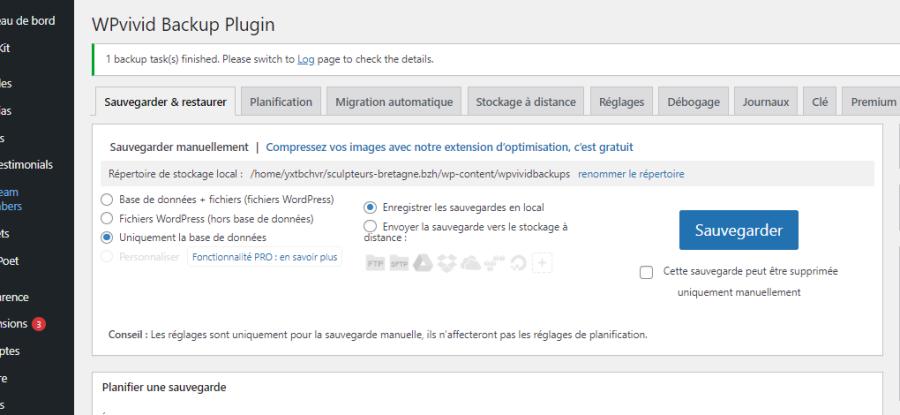Switch to the Planification tab
The height and width of the screenshot is (415, 900).
point(281,102)
